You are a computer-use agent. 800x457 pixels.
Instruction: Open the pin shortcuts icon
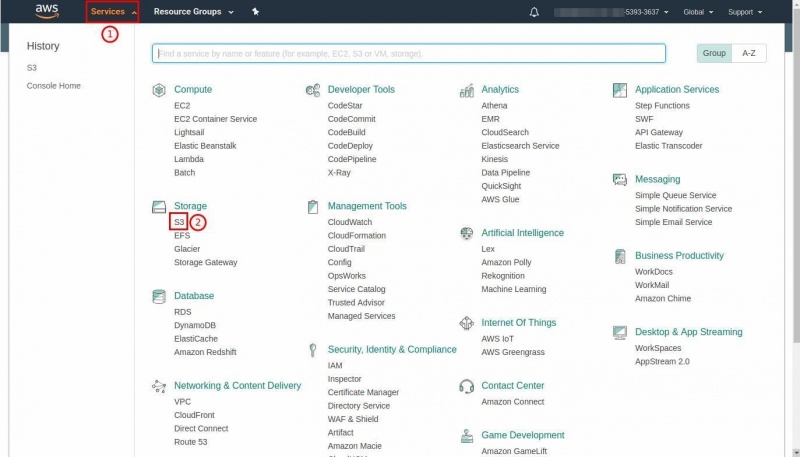pyautogui.click(x=256, y=11)
